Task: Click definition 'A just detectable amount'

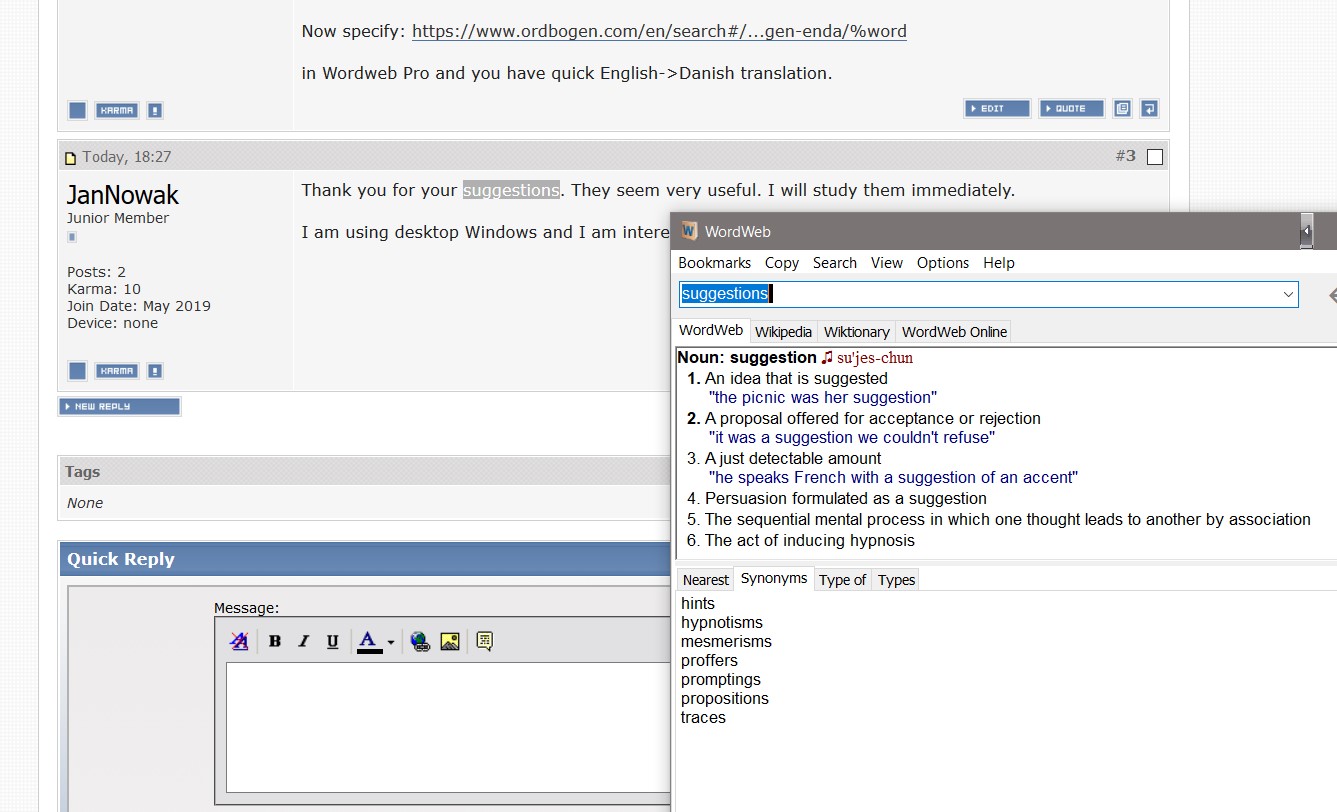Action: [x=793, y=459]
